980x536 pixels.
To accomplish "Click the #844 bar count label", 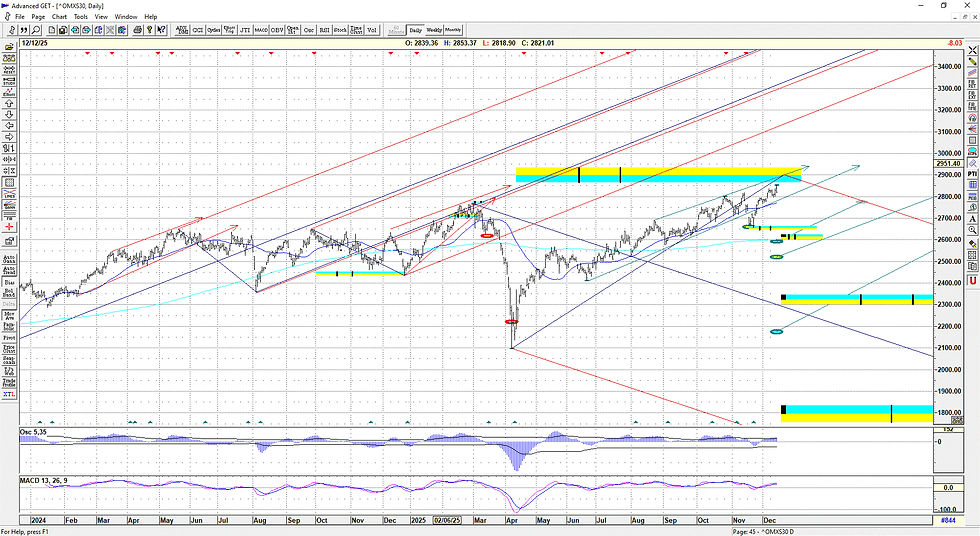I will tap(948, 520).
